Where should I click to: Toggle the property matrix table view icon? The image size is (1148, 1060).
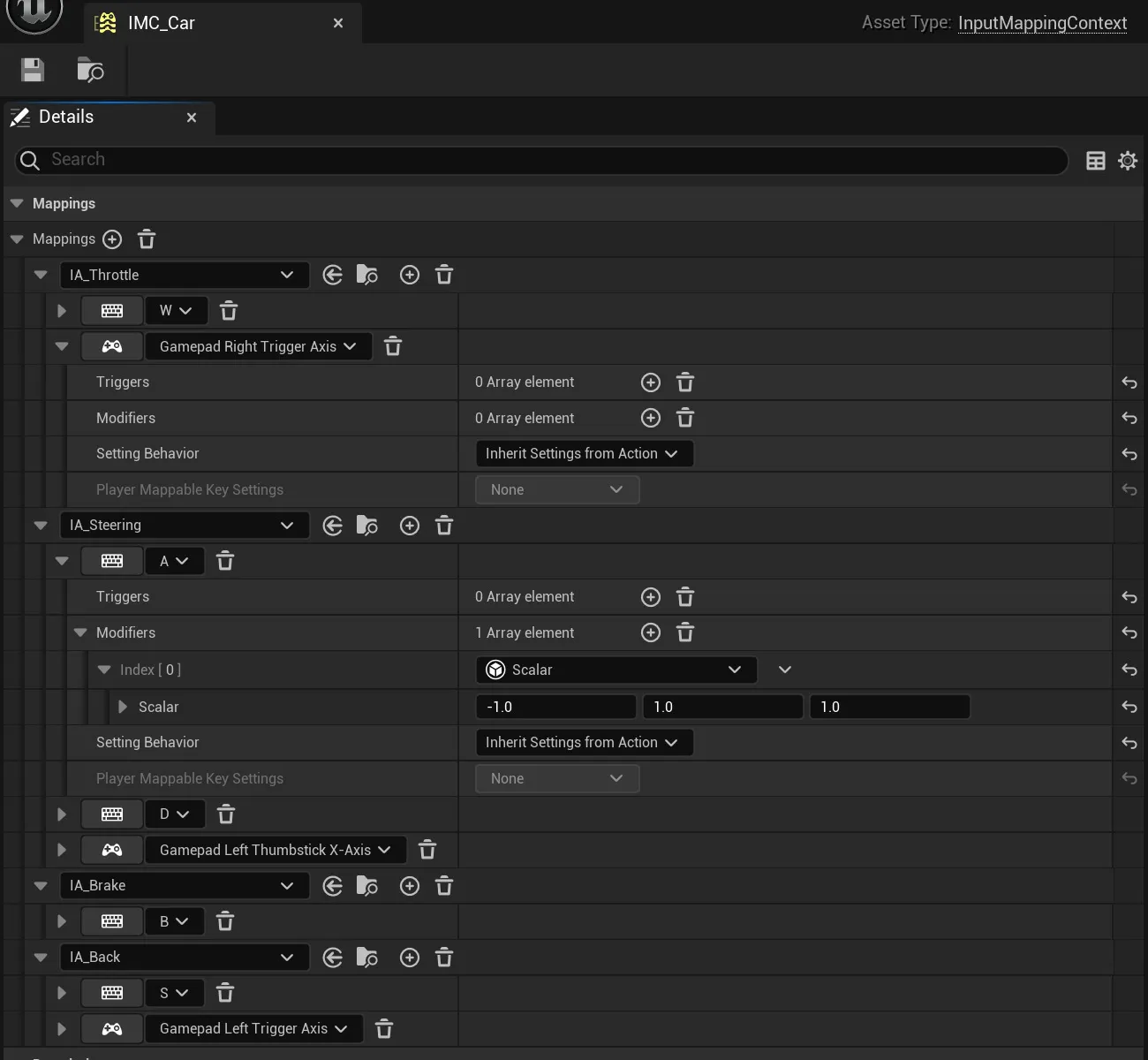(1095, 161)
